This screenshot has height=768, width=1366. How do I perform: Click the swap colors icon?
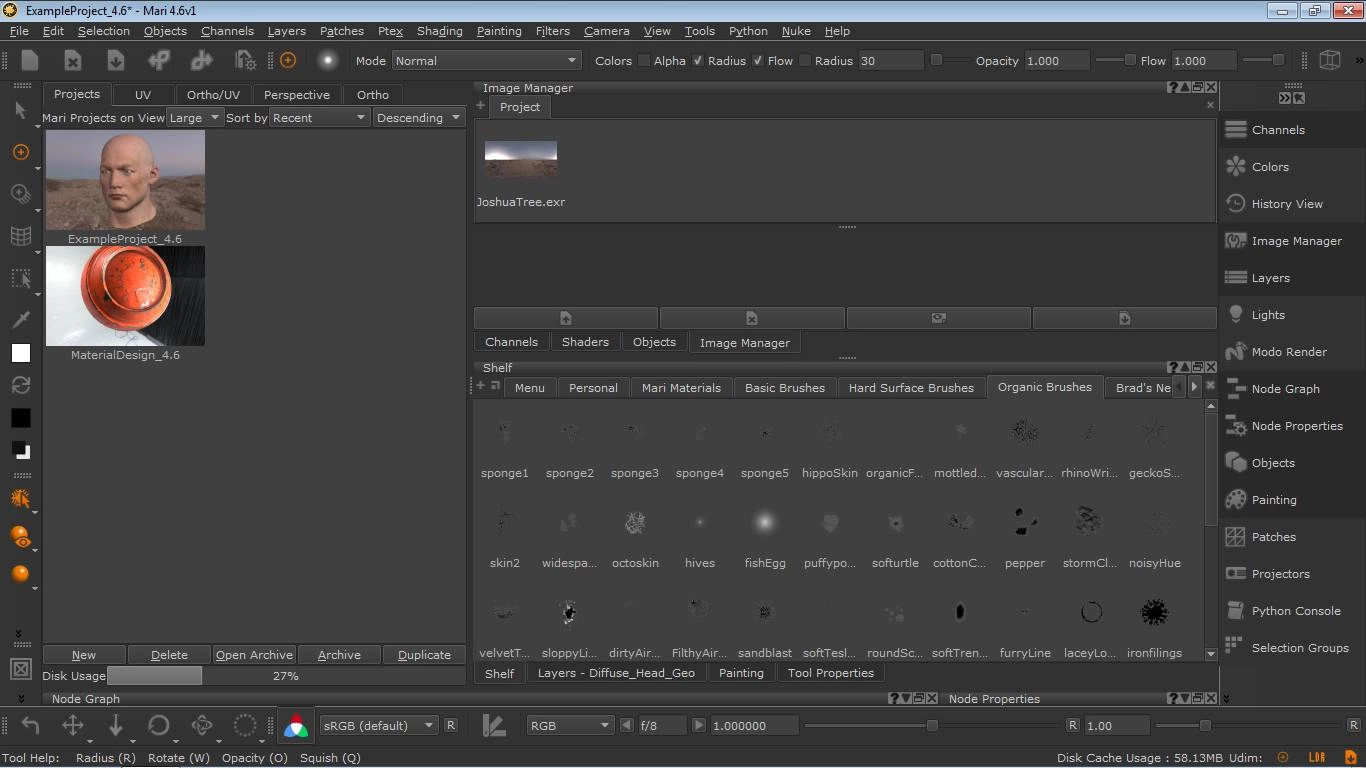[x=20, y=385]
